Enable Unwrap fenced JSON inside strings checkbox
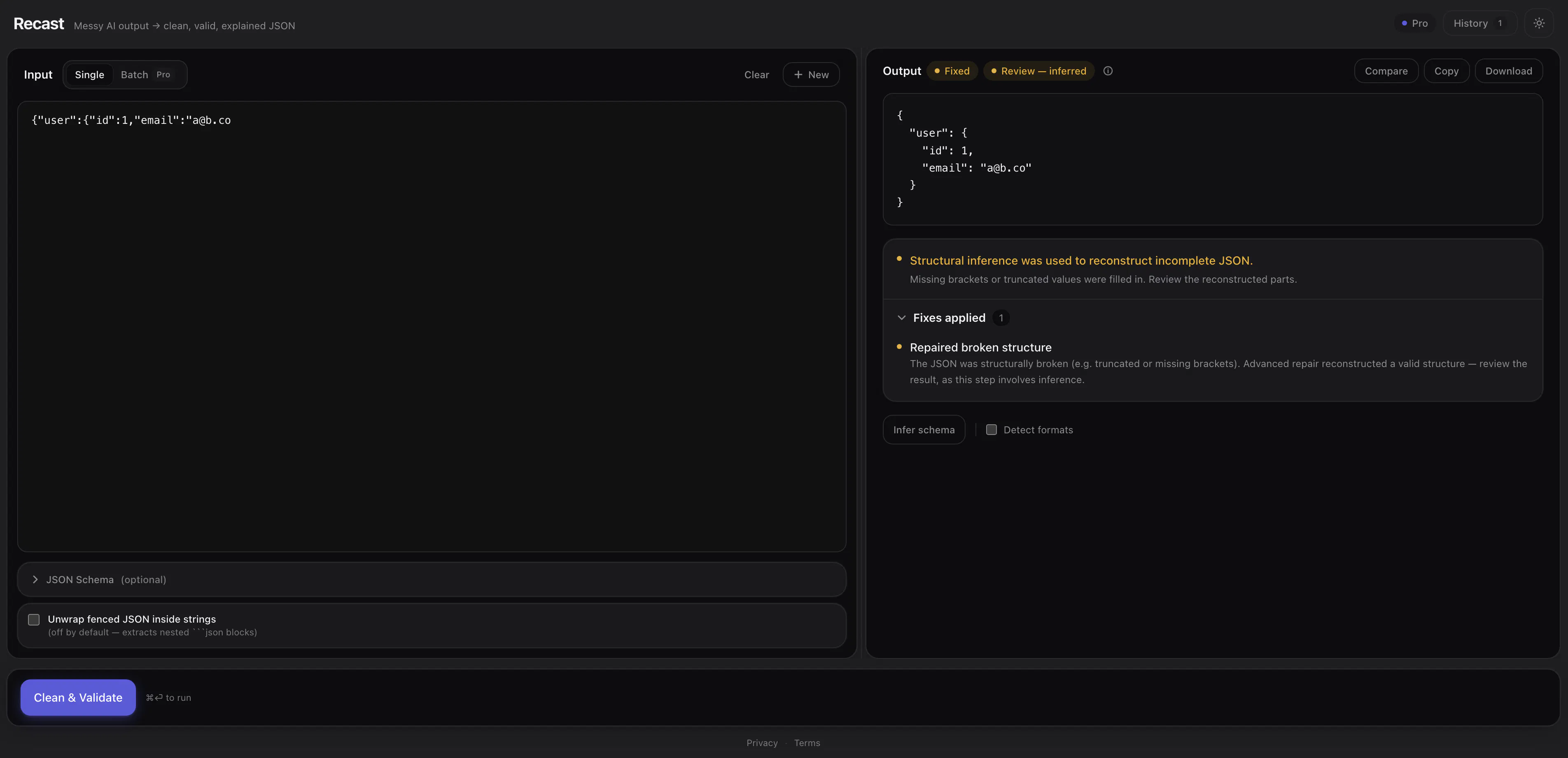The height and width of the screenshot is (758, 1568). [34, 620]
